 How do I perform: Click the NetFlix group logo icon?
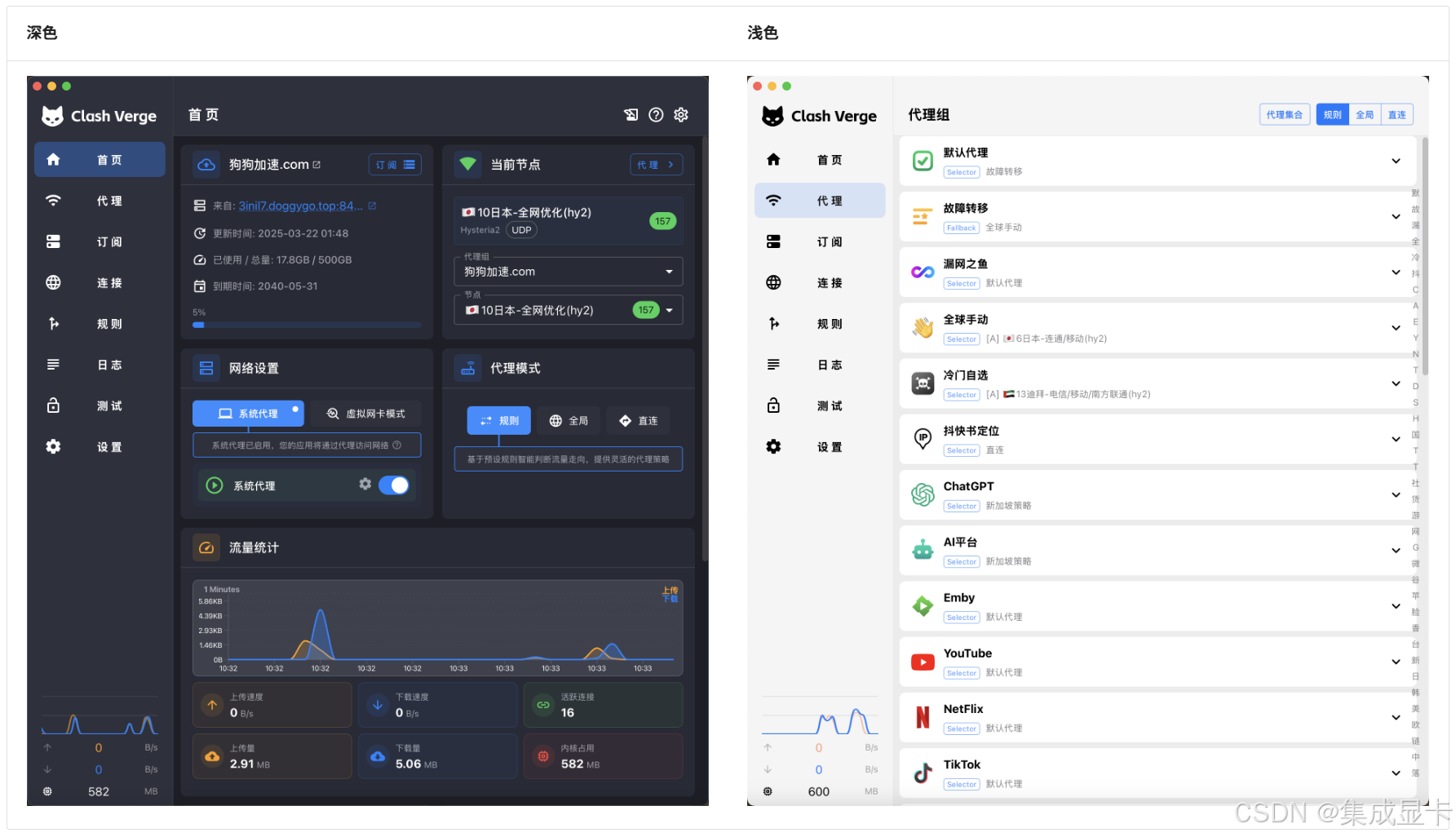coord(923,718)
